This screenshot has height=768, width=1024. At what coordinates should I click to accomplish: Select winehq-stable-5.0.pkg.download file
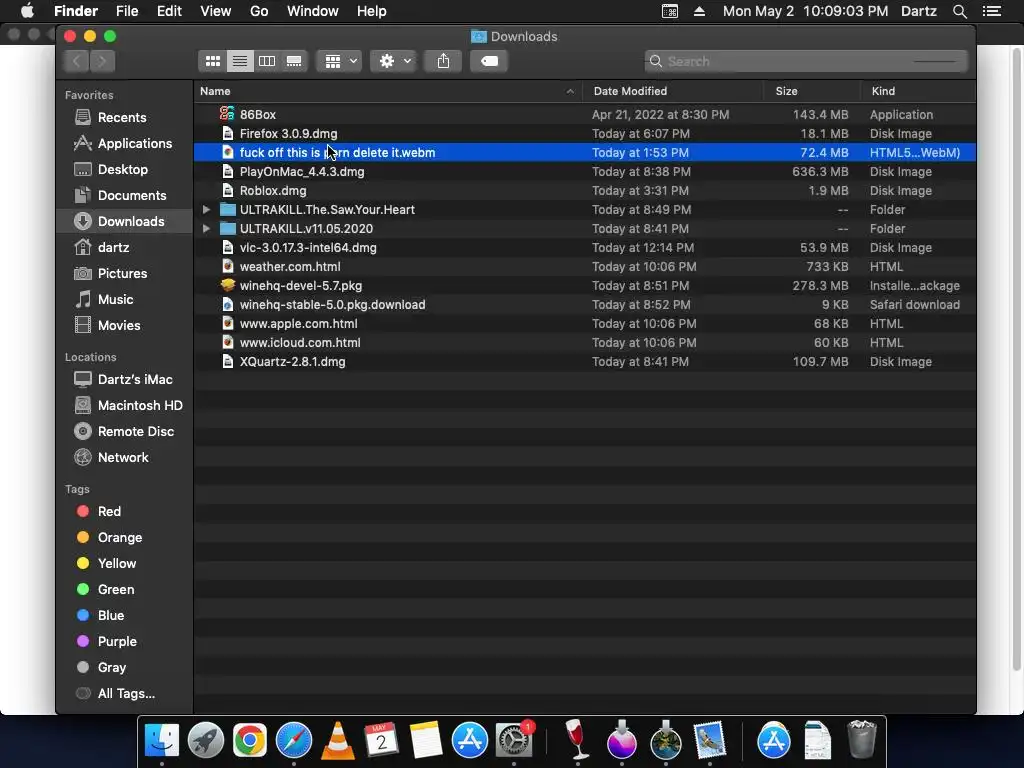point(584,304)
